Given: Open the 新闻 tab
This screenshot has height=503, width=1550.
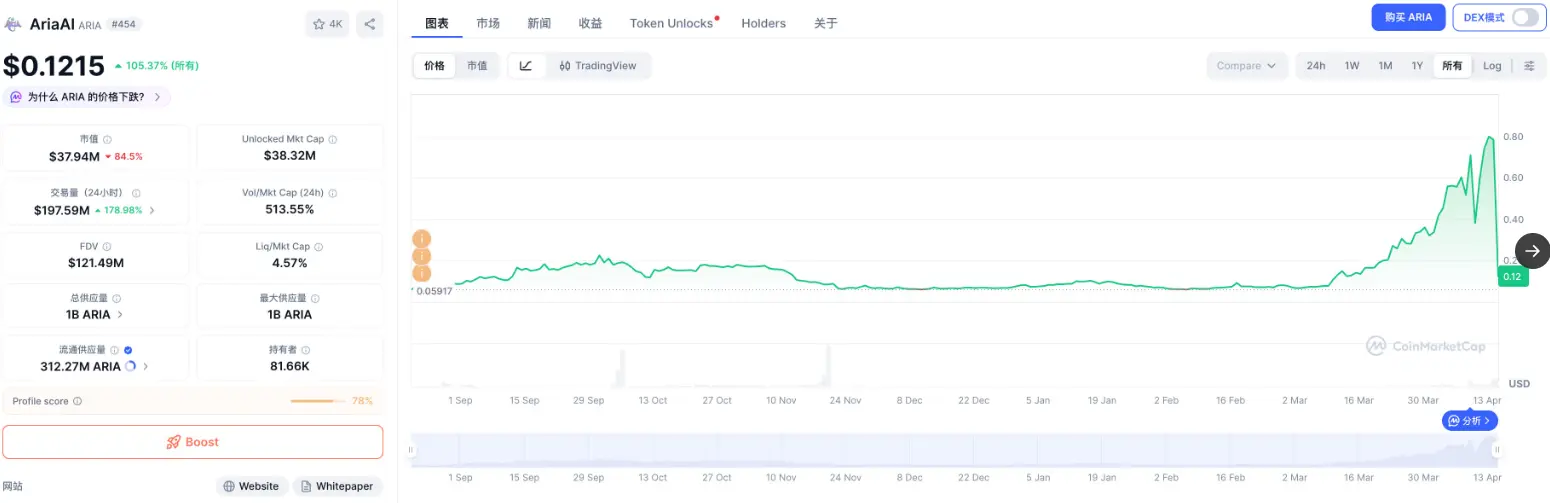Looking at the screenshot, I should point(539,23).
